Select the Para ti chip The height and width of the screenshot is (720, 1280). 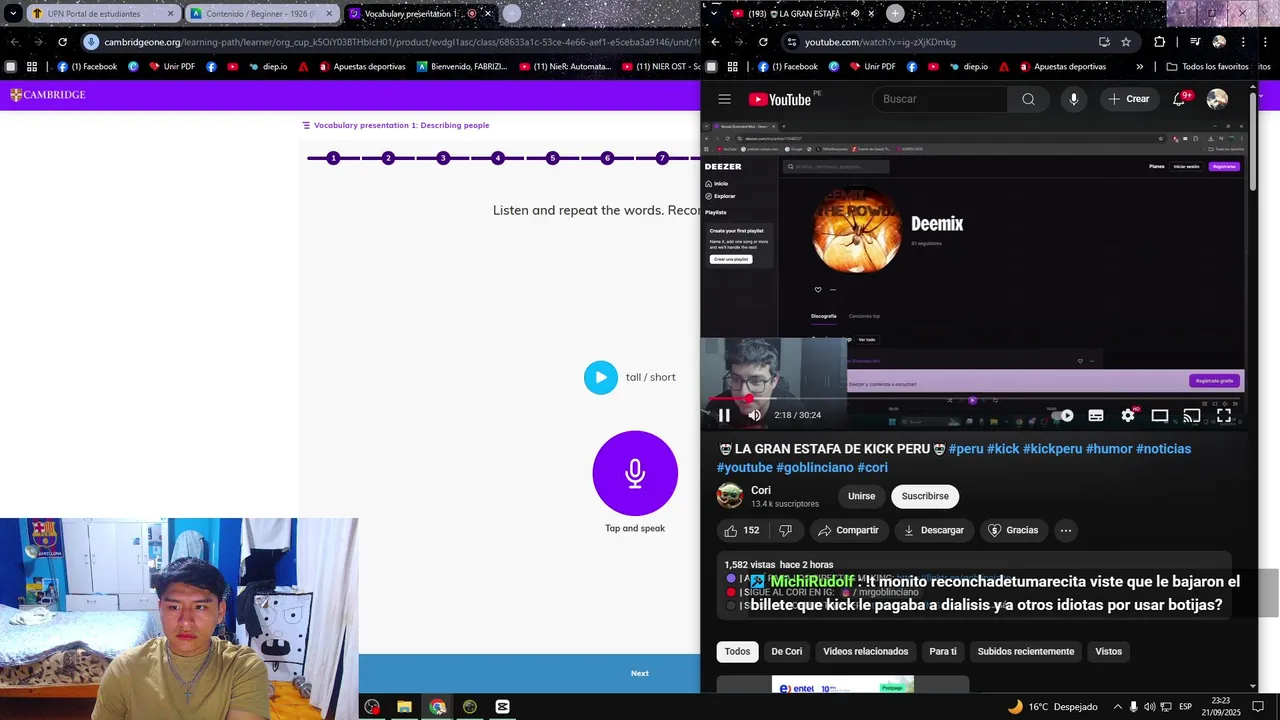pyautogui.click(x=943, y=651)
